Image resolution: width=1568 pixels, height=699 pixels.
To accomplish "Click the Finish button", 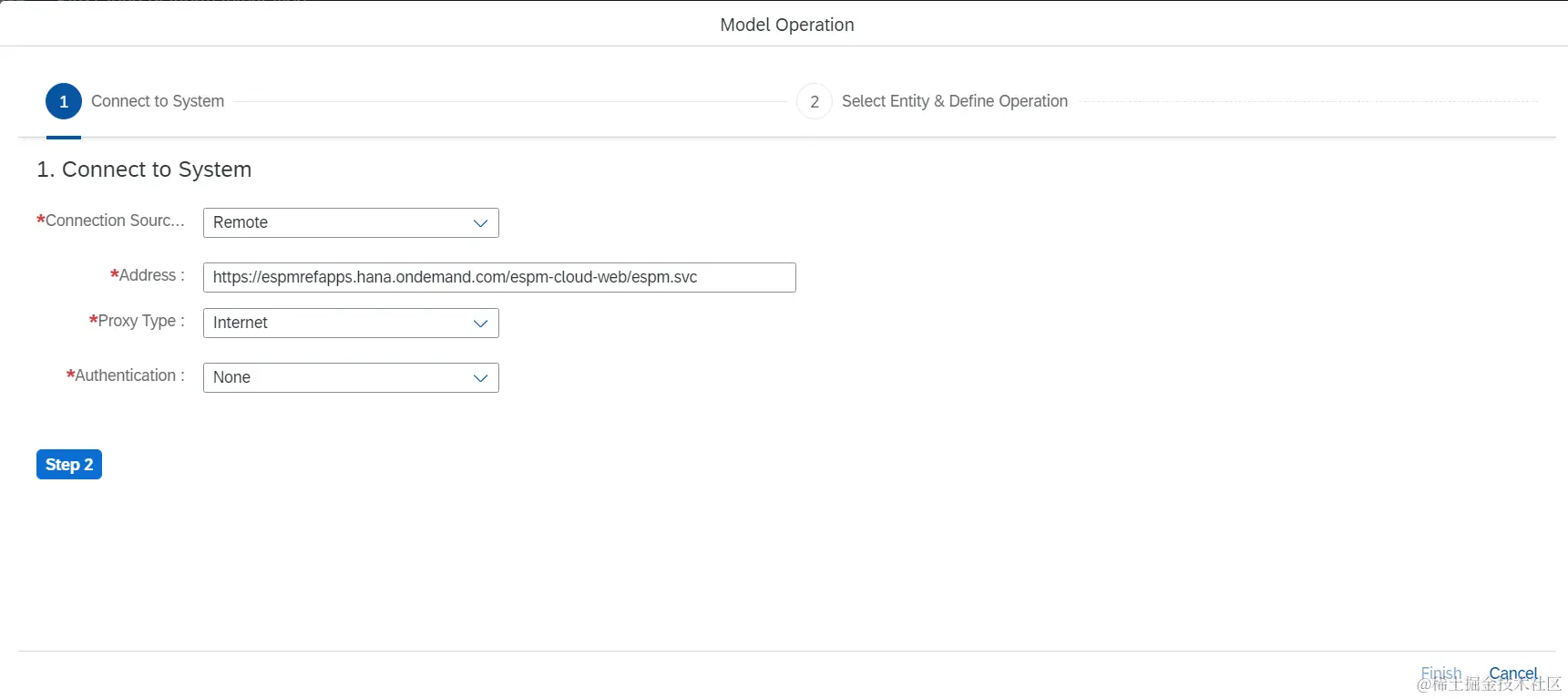I will click(1440, 673).
